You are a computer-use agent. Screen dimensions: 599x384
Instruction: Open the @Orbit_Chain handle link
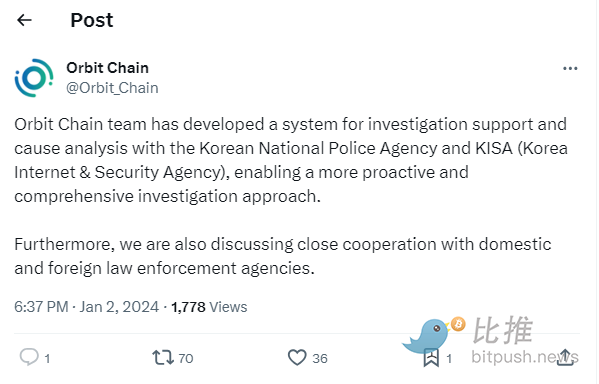click(112, 88)
